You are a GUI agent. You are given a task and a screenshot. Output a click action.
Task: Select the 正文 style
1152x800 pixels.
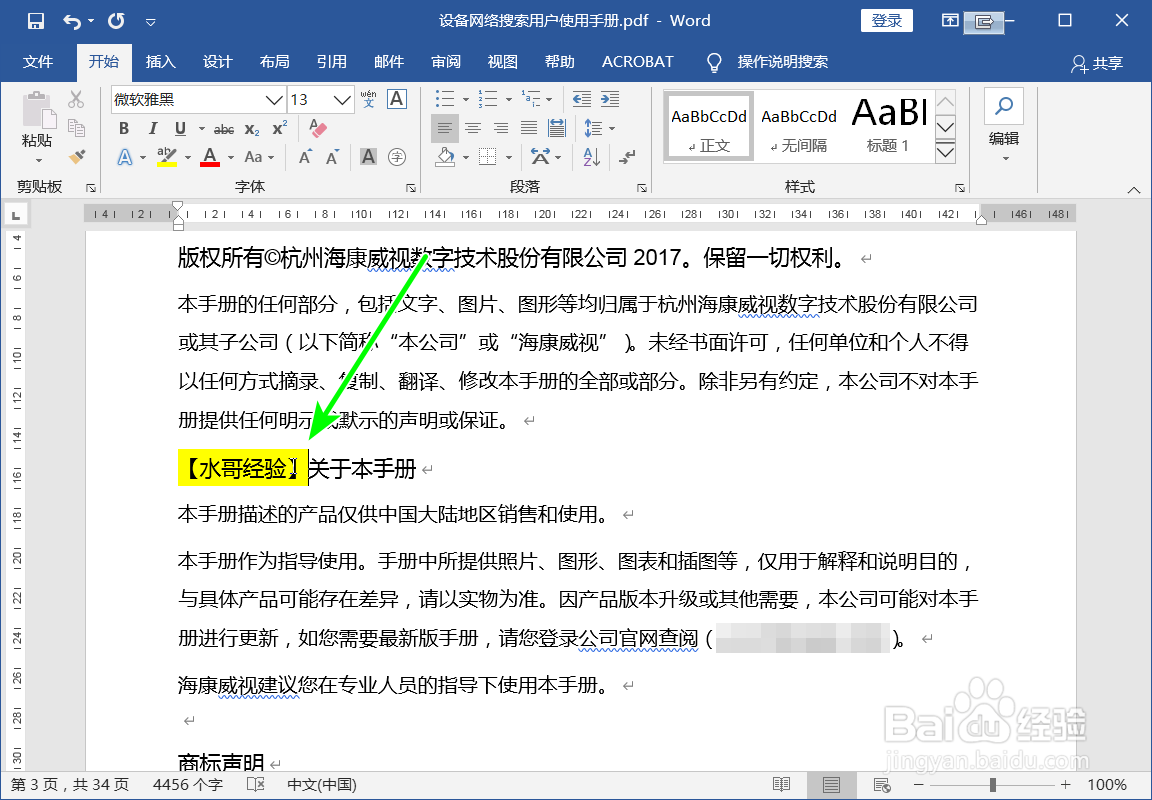tap(709, 126)
